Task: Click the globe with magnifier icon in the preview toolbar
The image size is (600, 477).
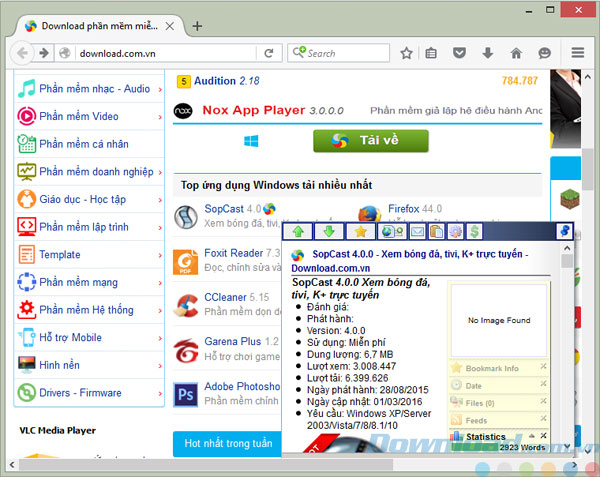Action: 392,231
